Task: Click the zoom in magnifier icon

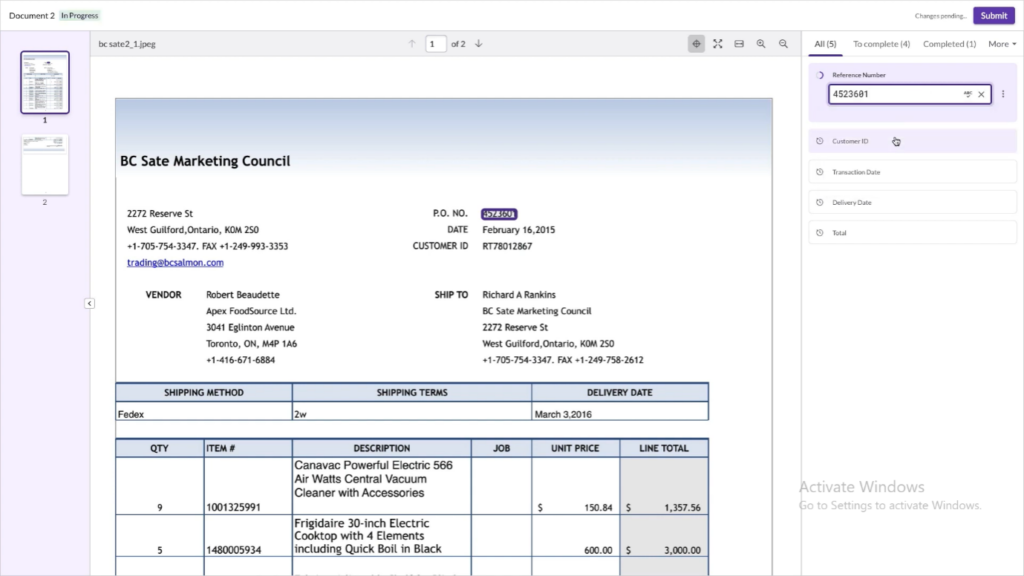Action: click(761, 44)
